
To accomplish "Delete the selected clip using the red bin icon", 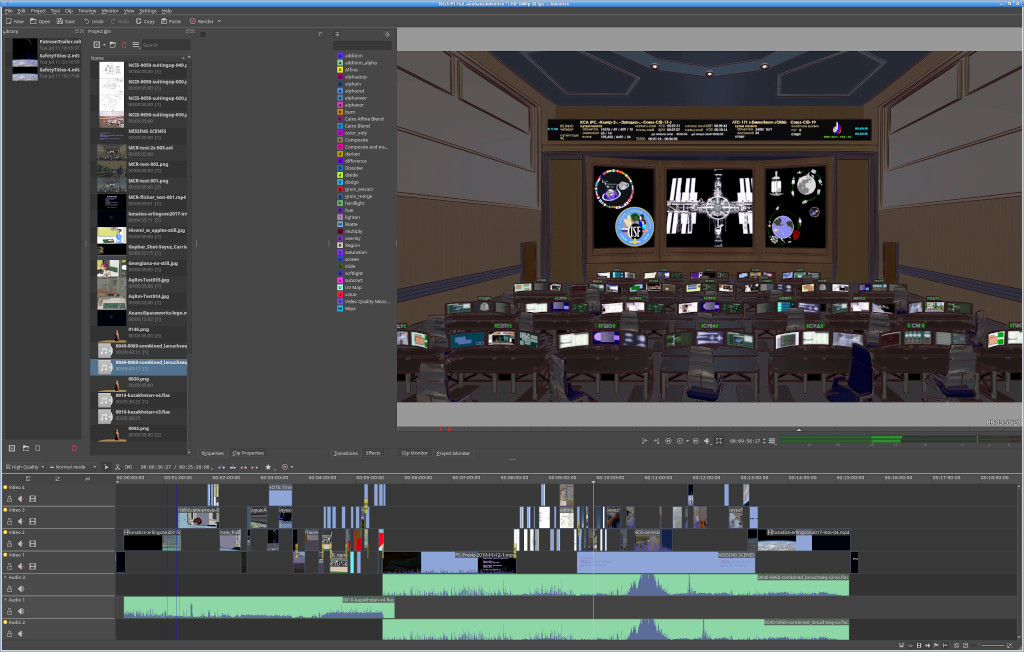I will (123, 45).
